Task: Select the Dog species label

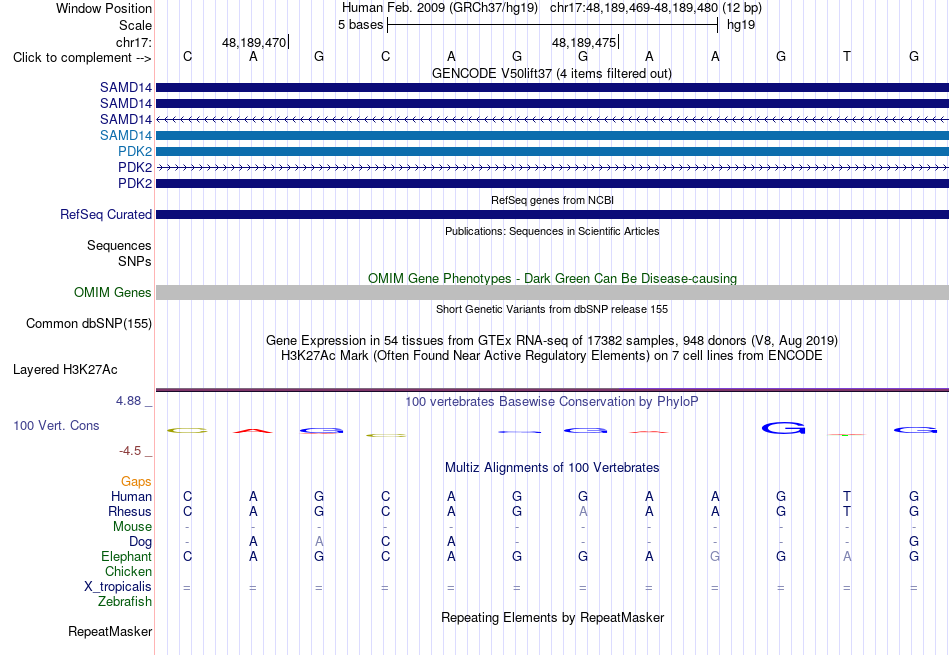Action: (140, 542)
